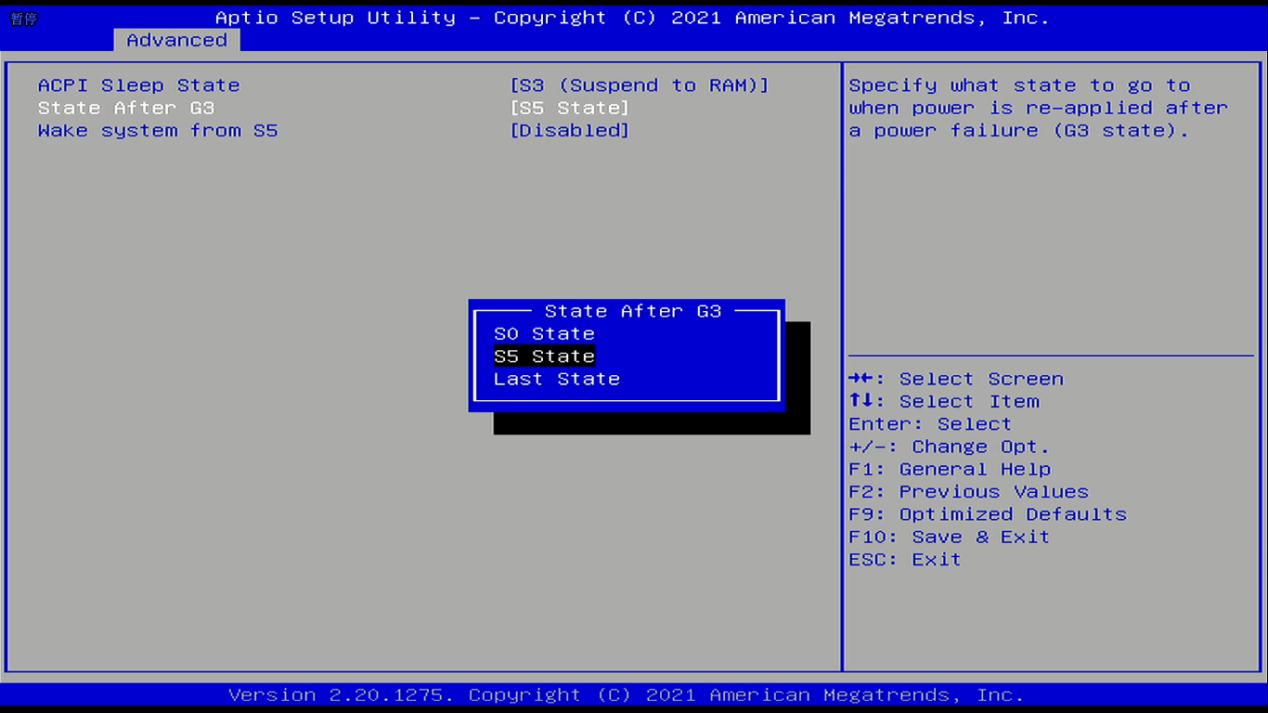Select Wake system from S5 label
This screenshot has height=713, width=1268.
pos(157,131)
